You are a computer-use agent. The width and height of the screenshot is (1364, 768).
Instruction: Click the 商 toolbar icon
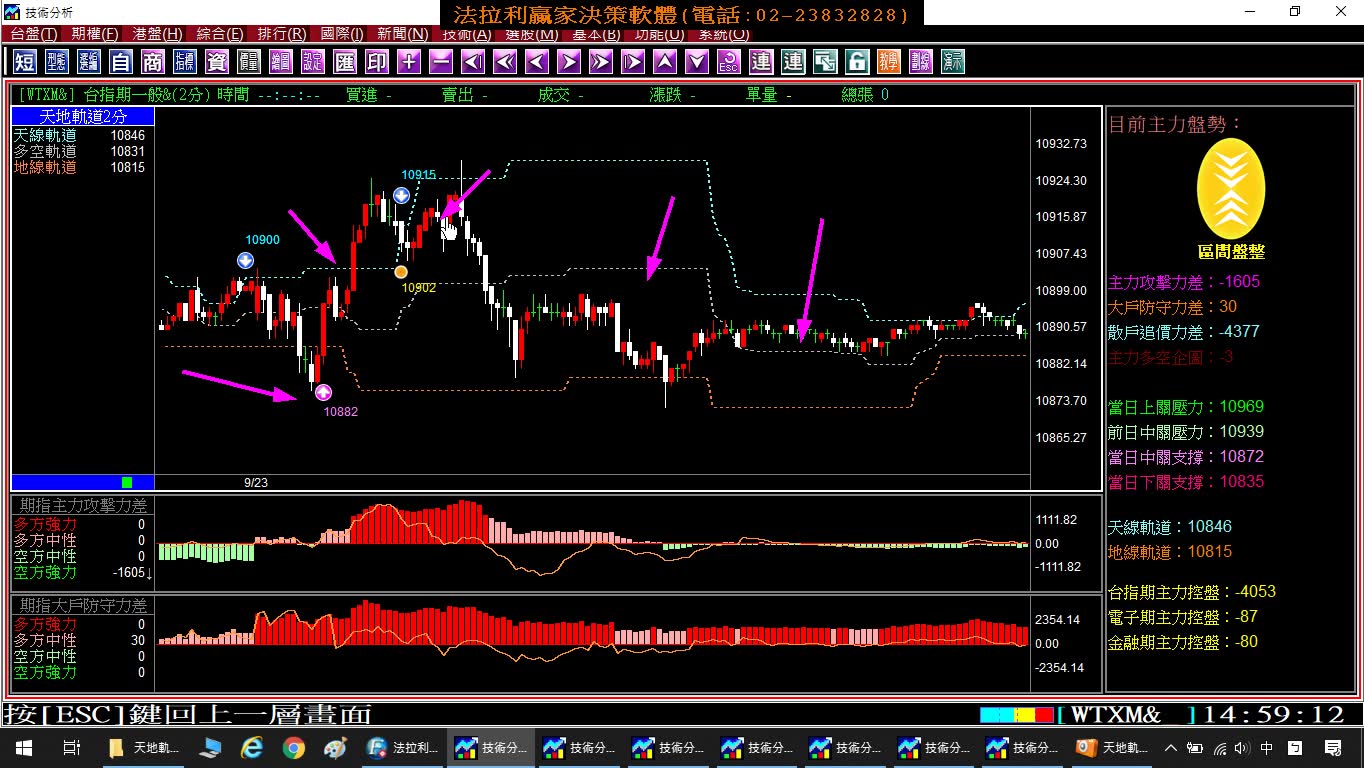(153, 61)
